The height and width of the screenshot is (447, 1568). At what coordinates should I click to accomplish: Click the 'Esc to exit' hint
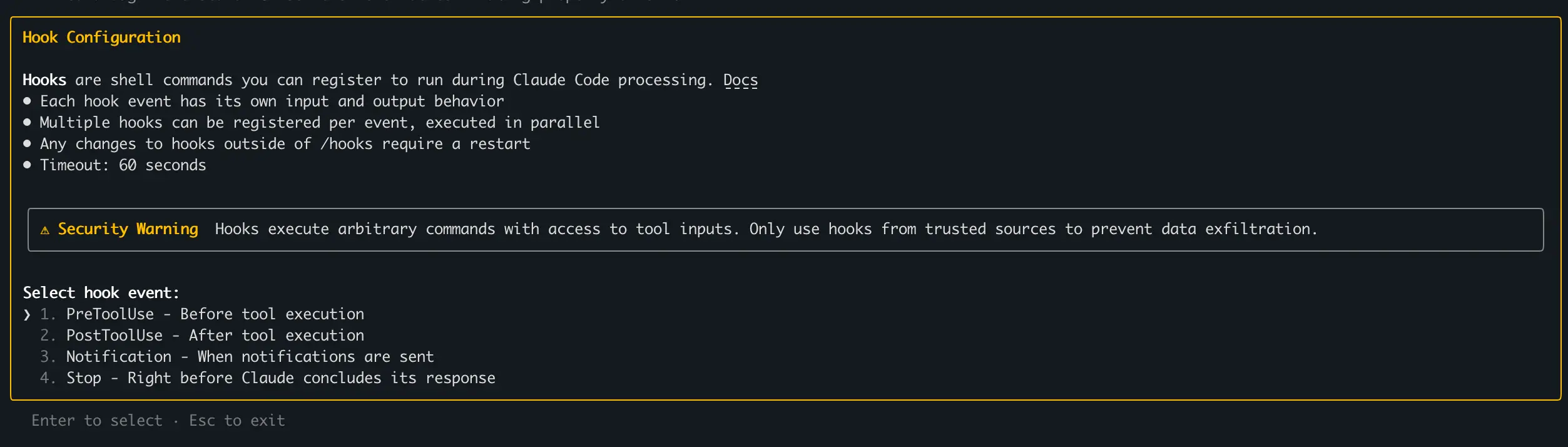pyautogui.click(x=237, y=421)
